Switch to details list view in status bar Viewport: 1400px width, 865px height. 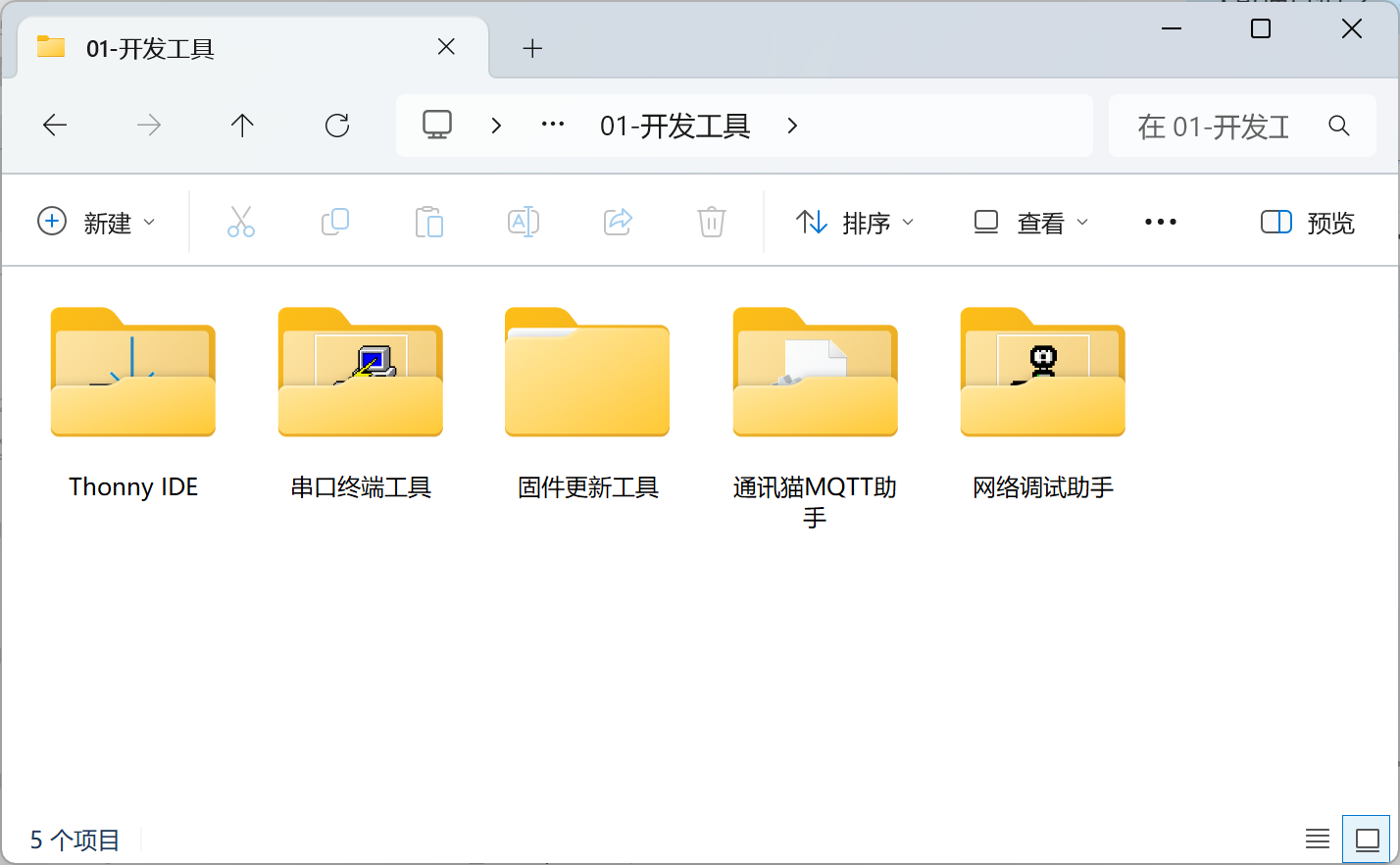click(x=1318, y=840)
